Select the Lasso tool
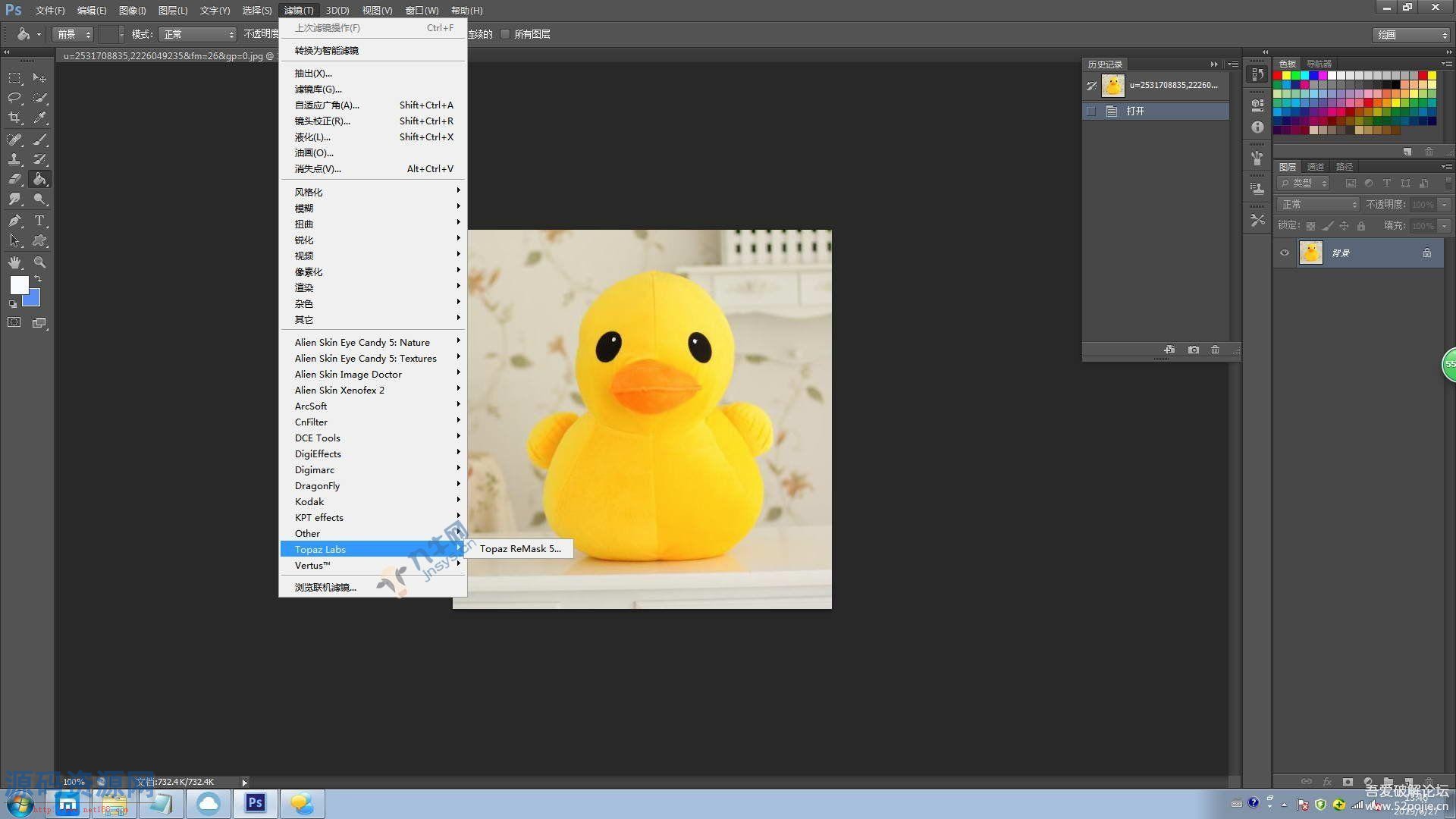1456x819 pixels. [14, 98]
